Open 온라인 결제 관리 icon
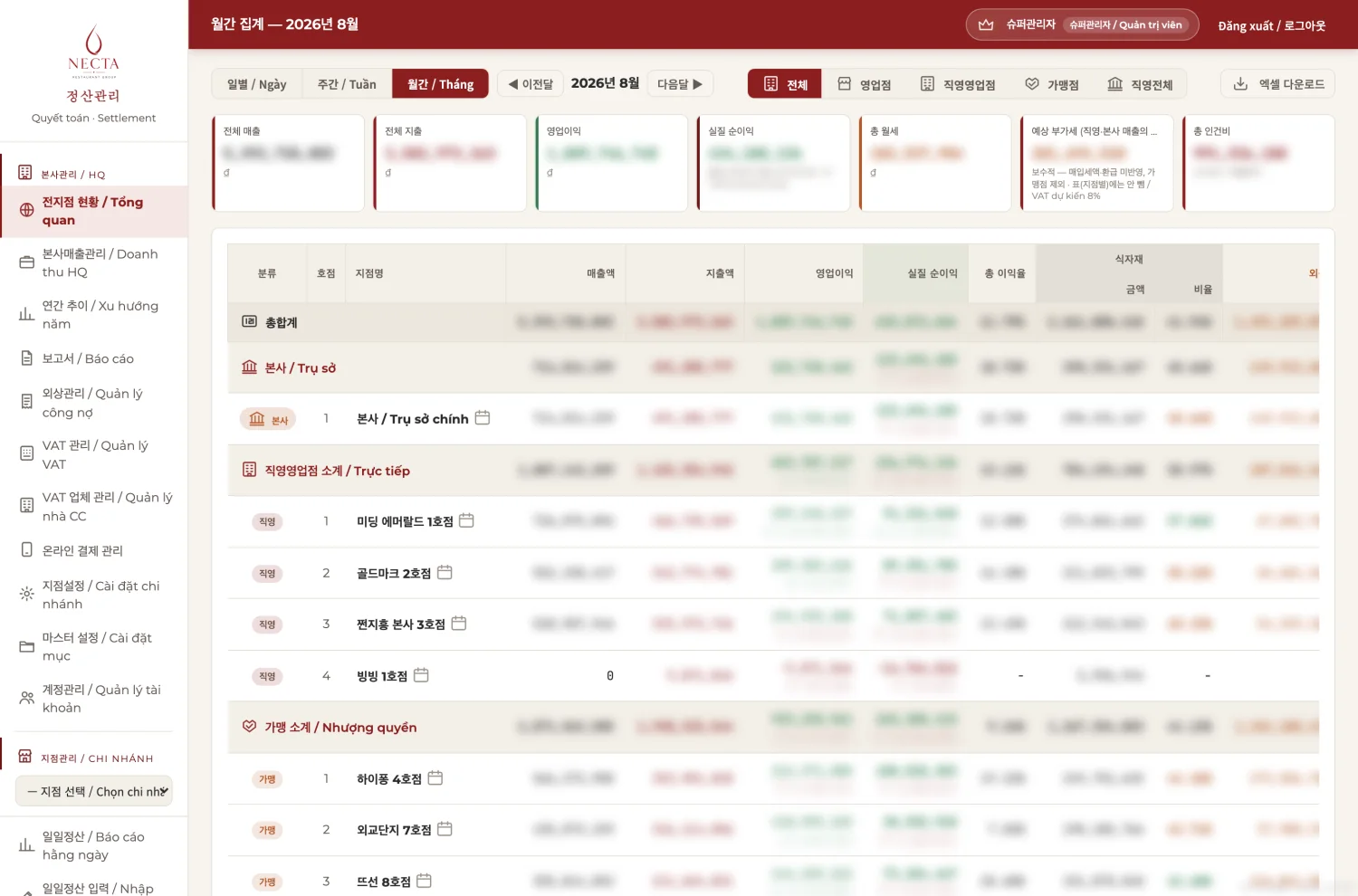This screenshot has height=896, width=1358. click(x=27, y=549)
